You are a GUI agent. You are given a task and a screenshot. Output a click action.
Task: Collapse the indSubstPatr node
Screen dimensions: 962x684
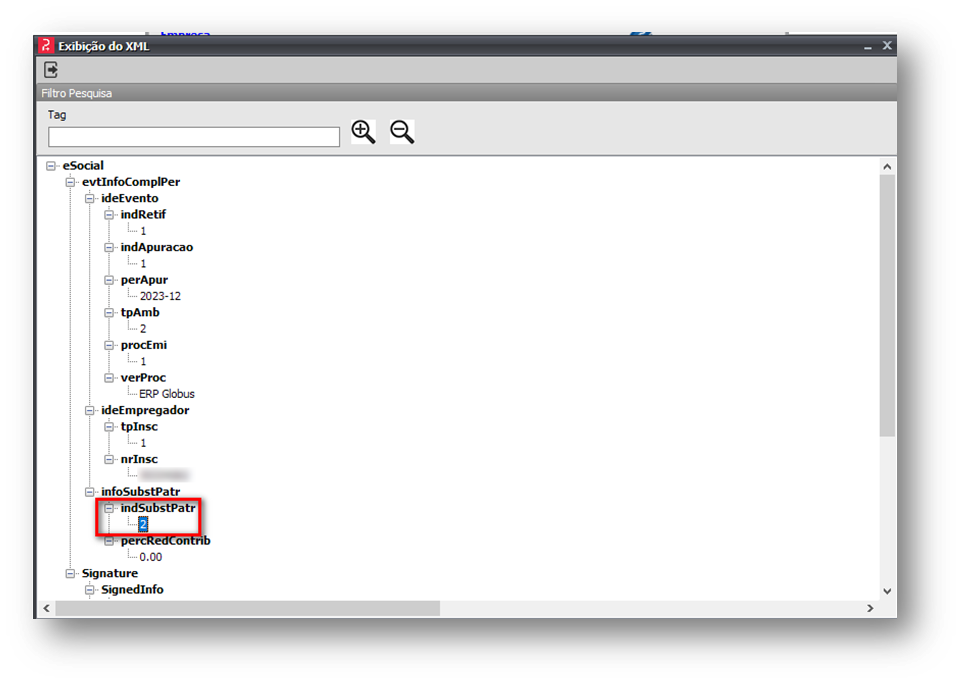point(109,508)
